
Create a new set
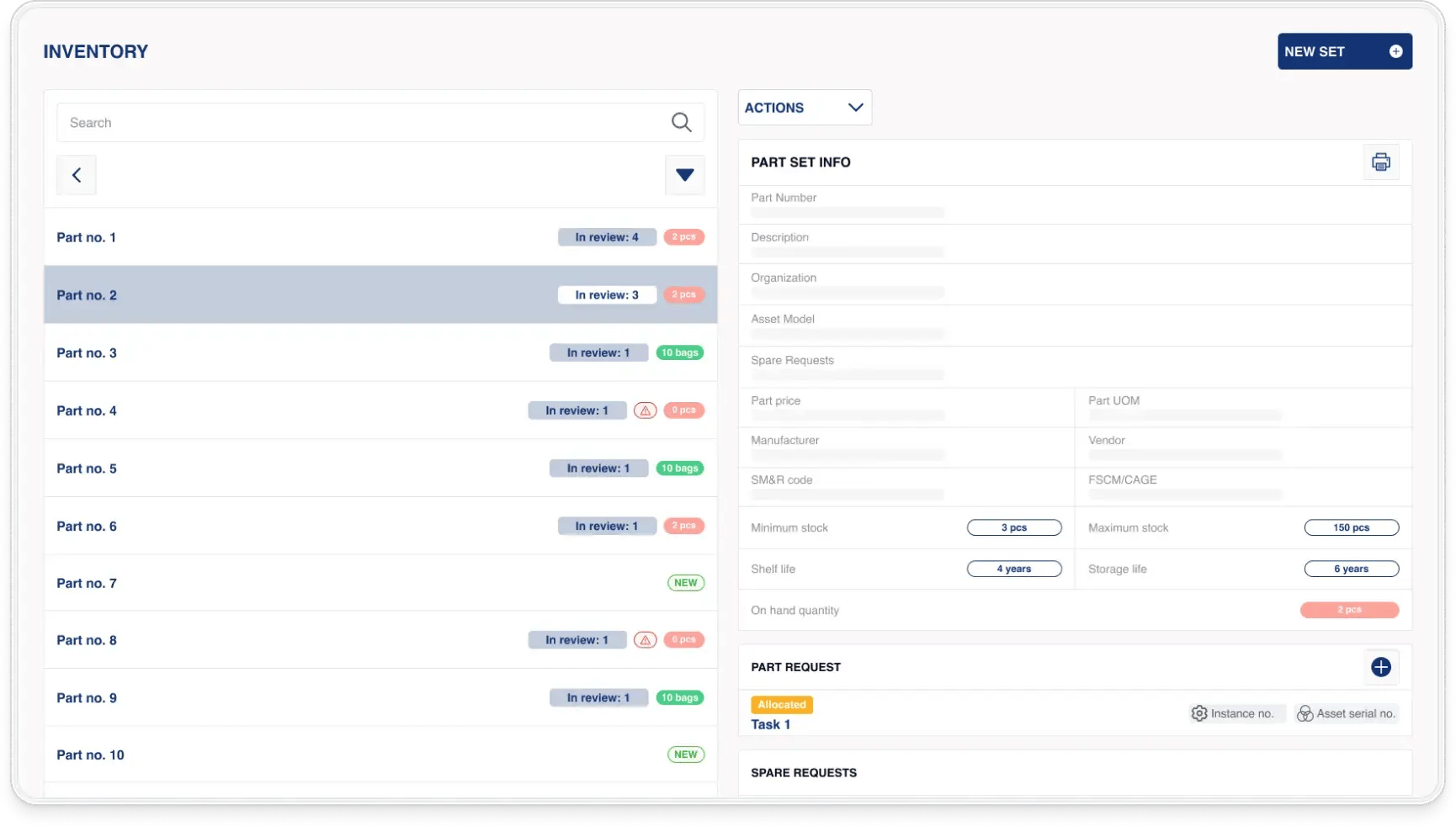1343,51
